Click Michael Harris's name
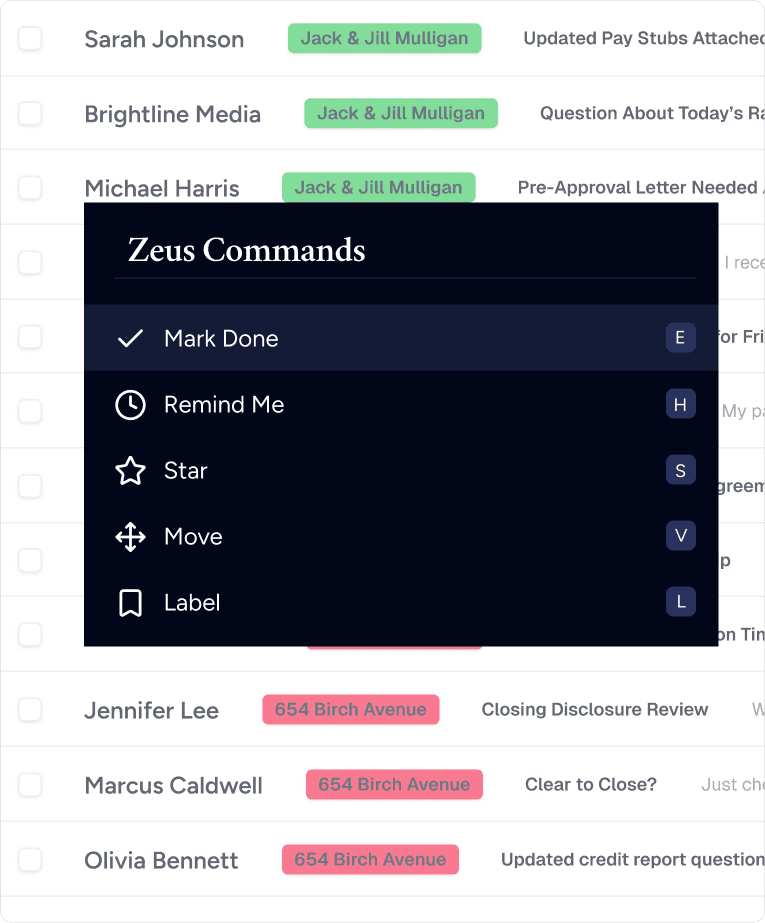 [162, 187]
